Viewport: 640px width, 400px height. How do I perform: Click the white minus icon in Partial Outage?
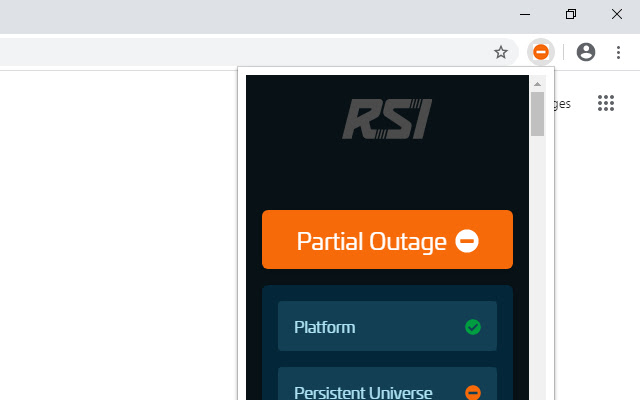pyautogui.click(x=467, y=241)
